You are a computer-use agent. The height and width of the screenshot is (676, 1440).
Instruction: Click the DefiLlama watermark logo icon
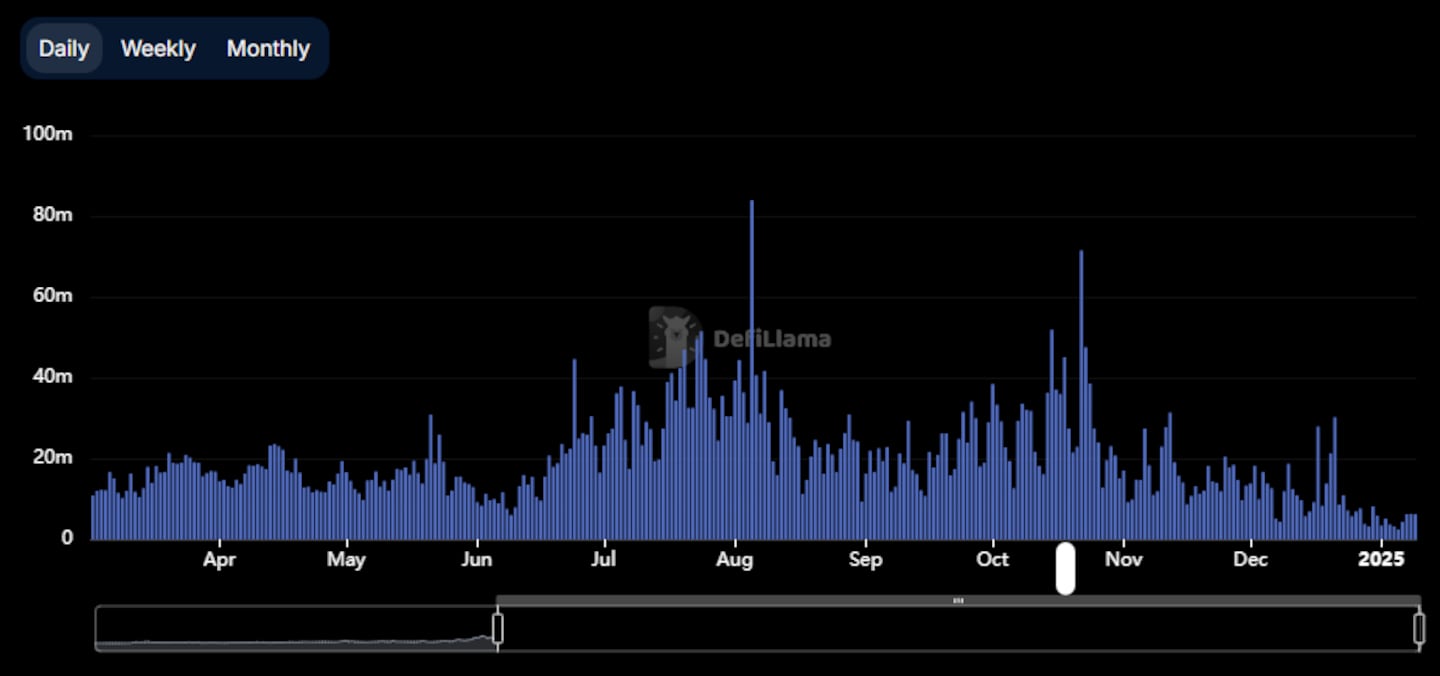click(675, 337)
